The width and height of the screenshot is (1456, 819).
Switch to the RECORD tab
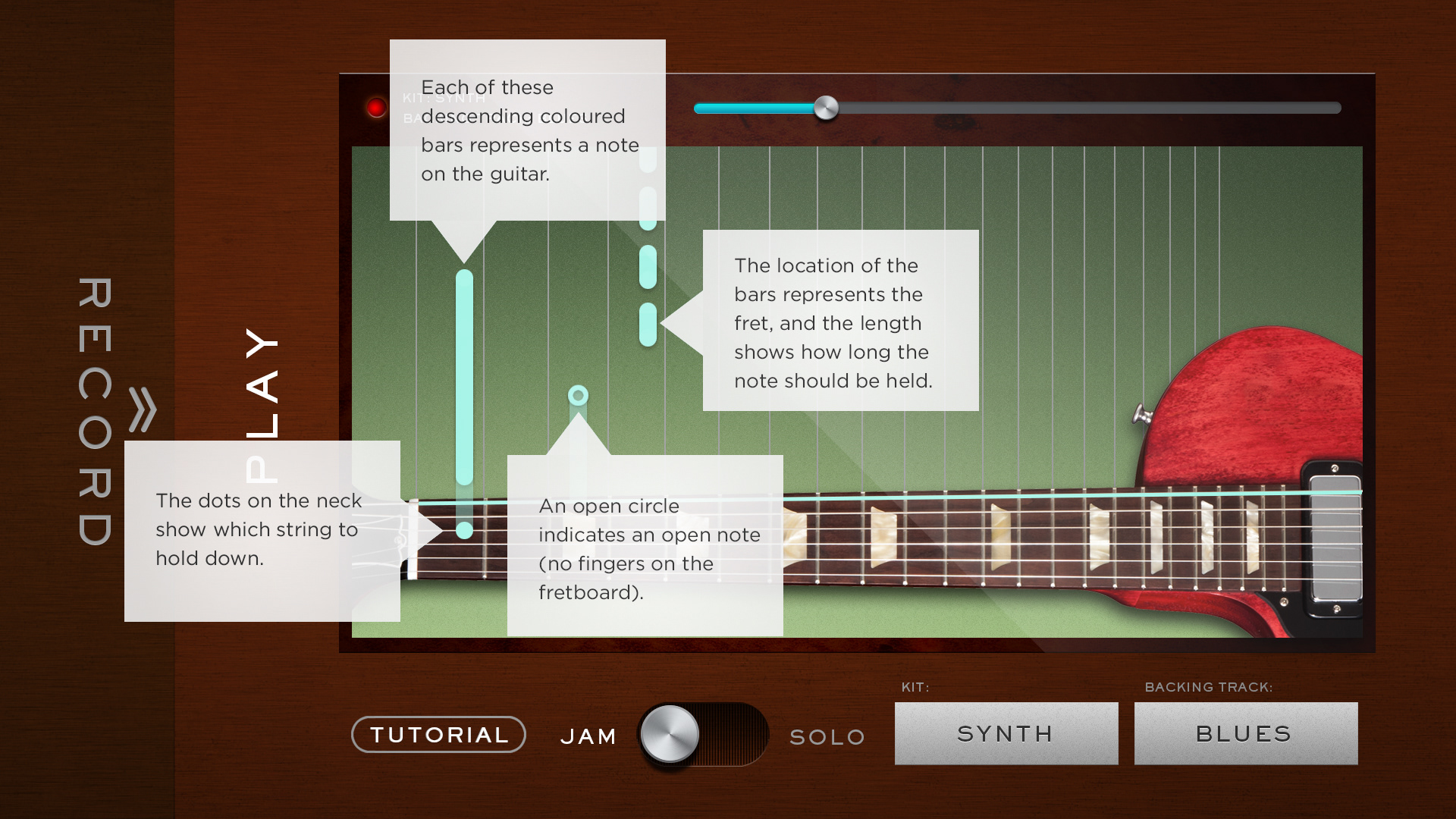point(96,411)
